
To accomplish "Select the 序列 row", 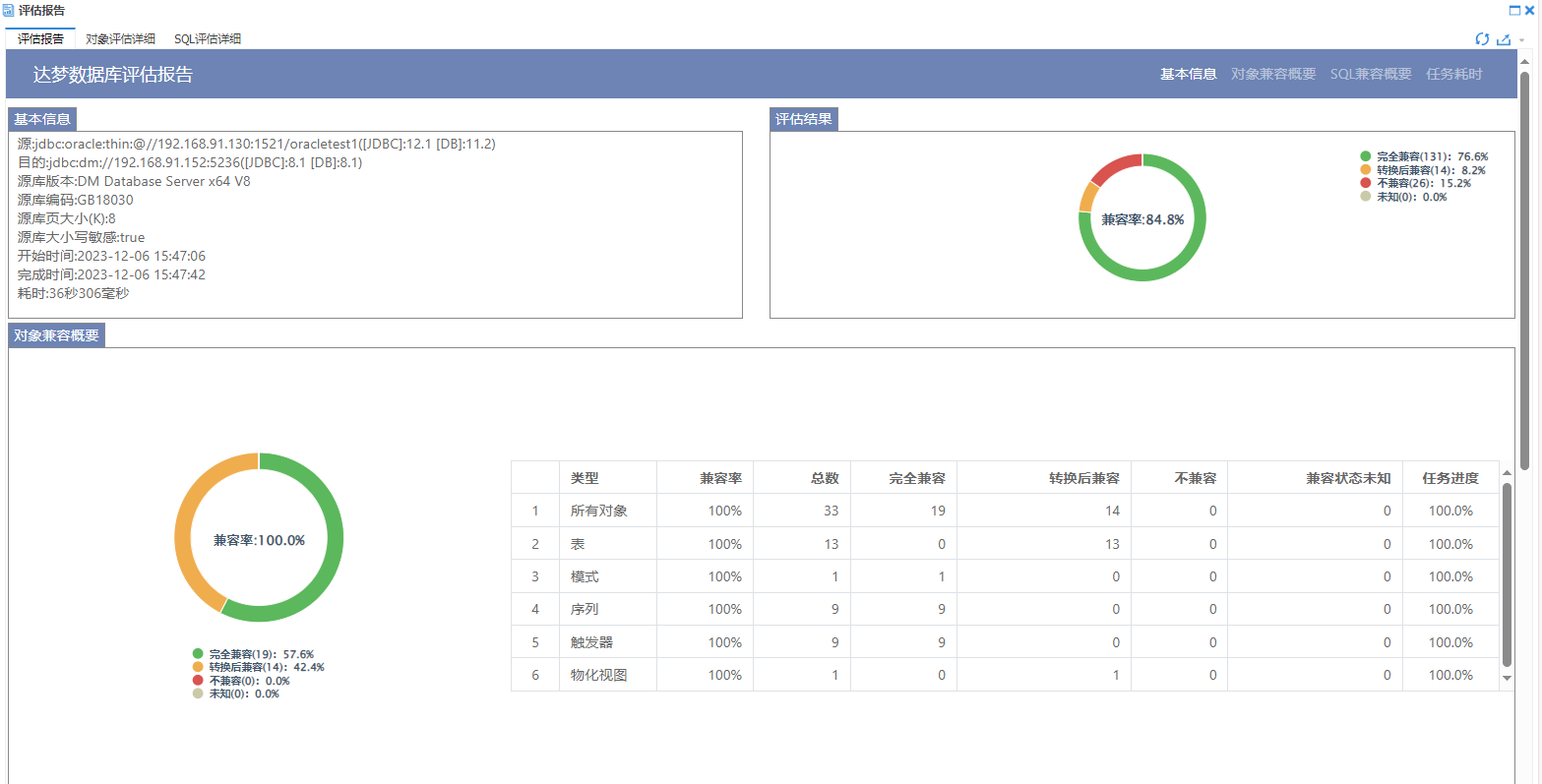I will pyautogui.click(x=1005, y=609).
